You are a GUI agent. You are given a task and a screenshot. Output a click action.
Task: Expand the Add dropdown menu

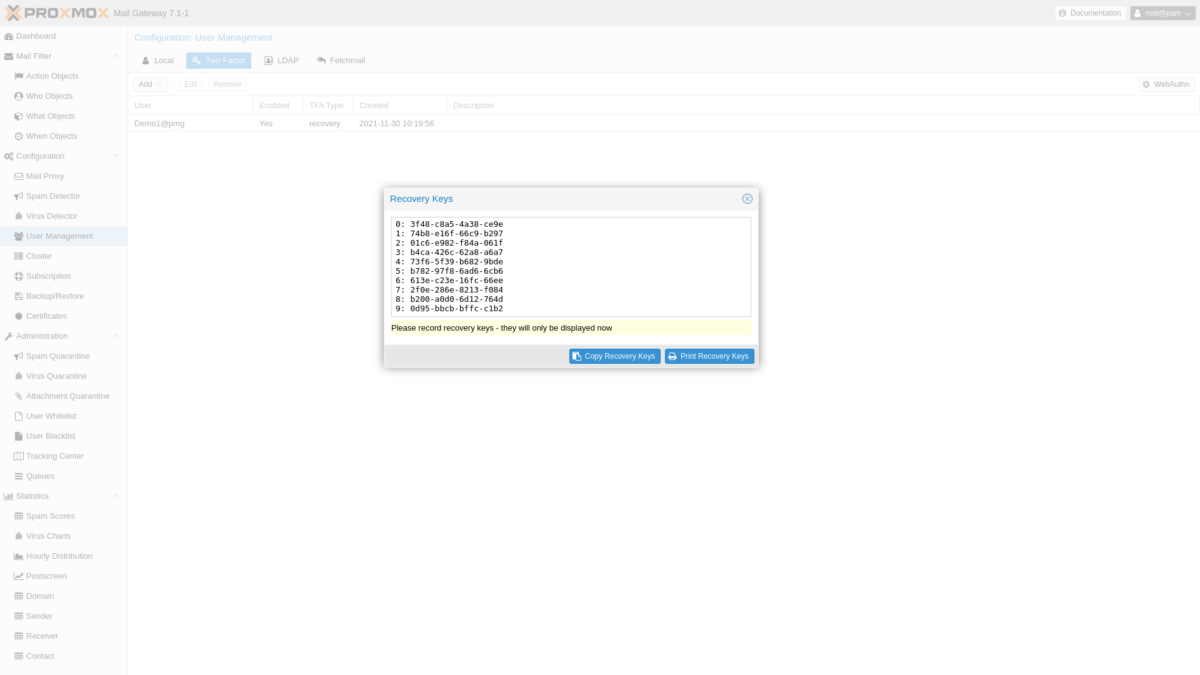(x=147, y=84)
